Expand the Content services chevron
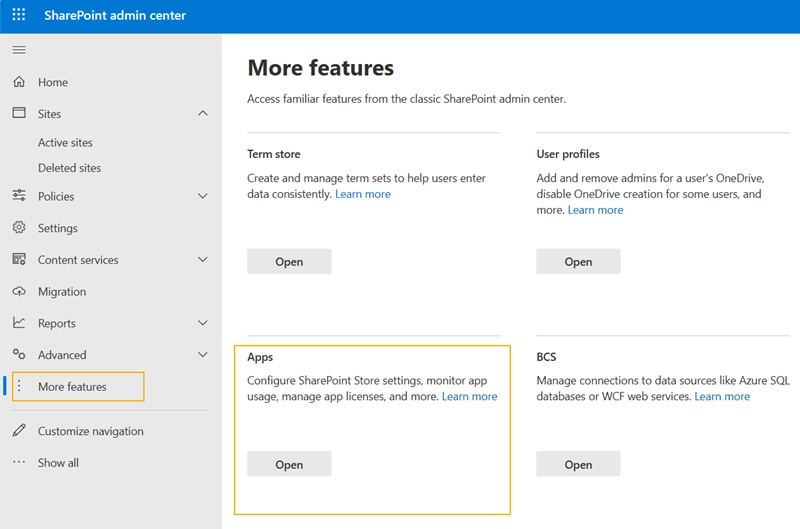Screen dimensions: 800x529 (x=203, y=260)
